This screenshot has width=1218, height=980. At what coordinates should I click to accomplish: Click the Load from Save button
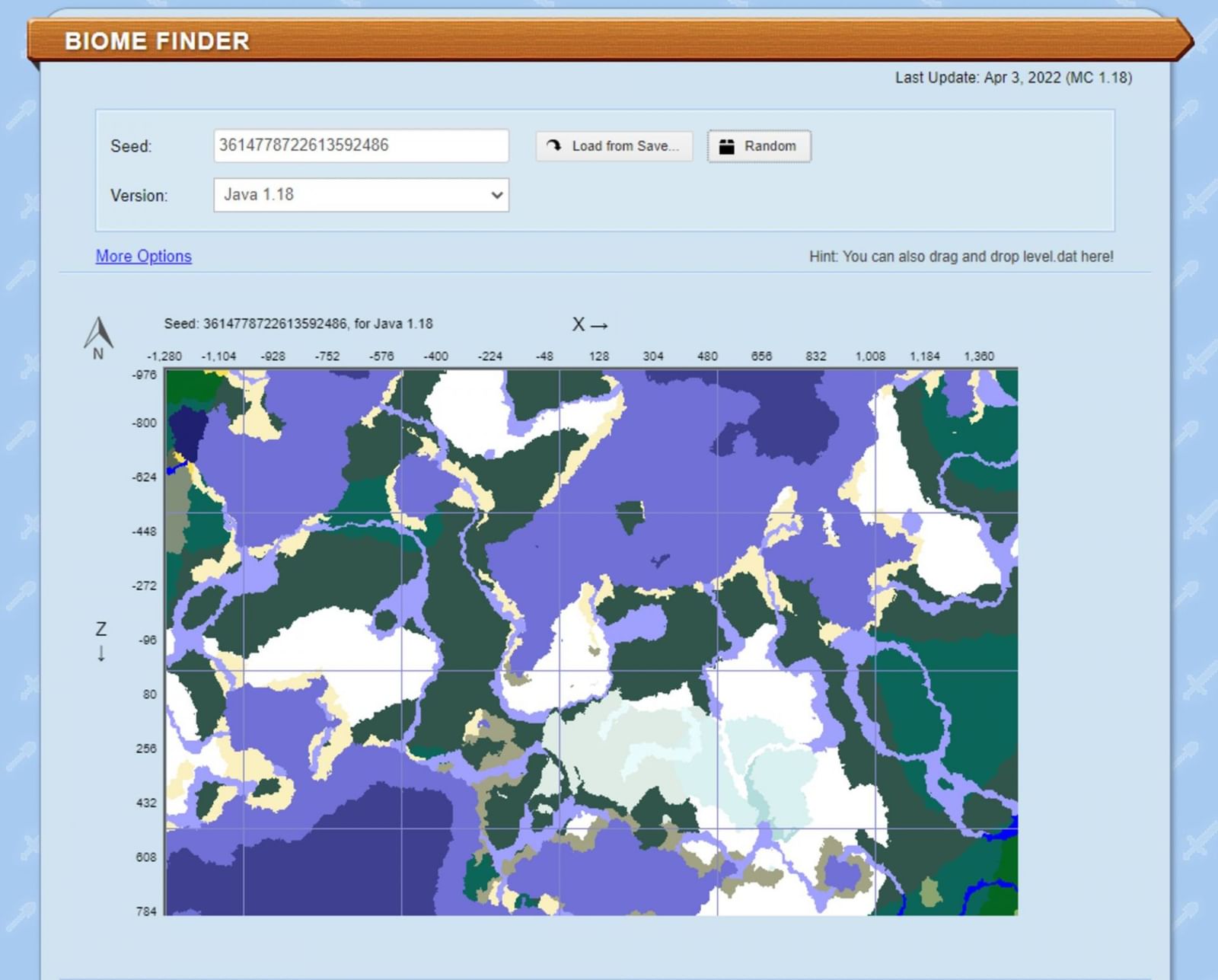click(614, 146)
